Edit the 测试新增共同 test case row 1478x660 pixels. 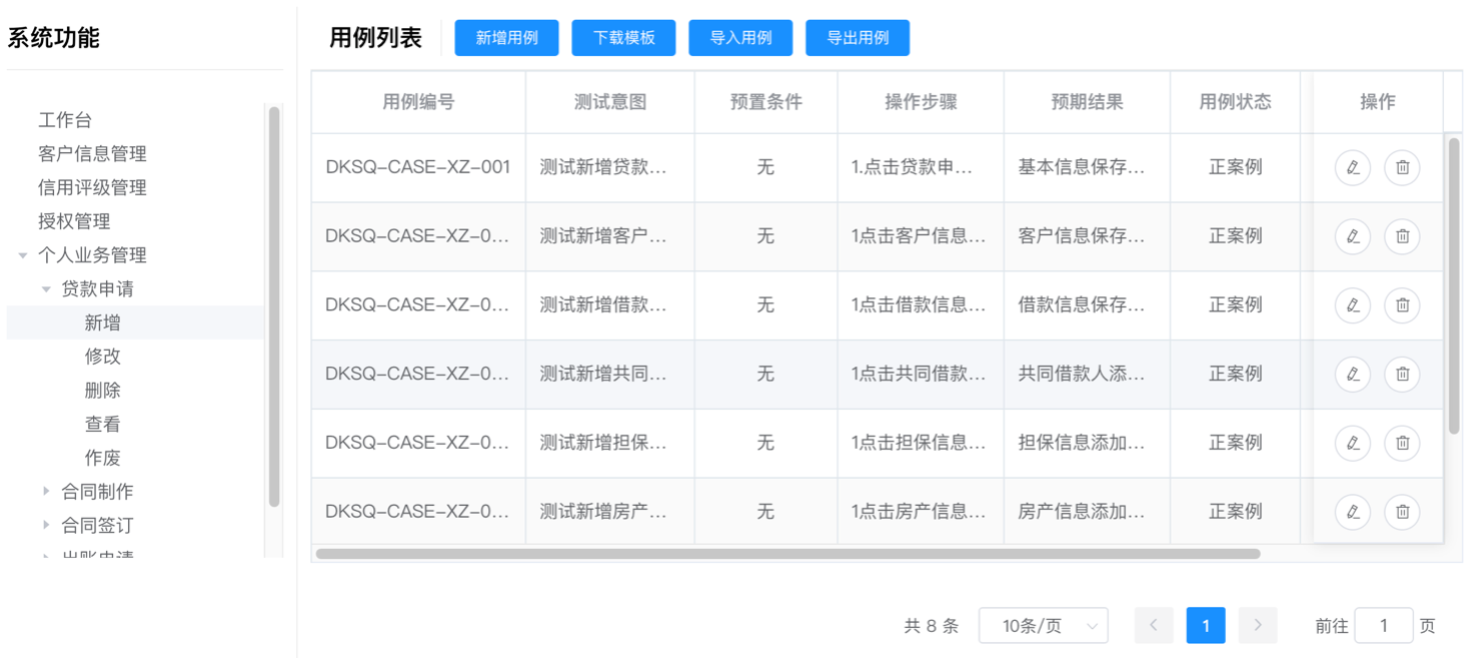point(1352,374)
